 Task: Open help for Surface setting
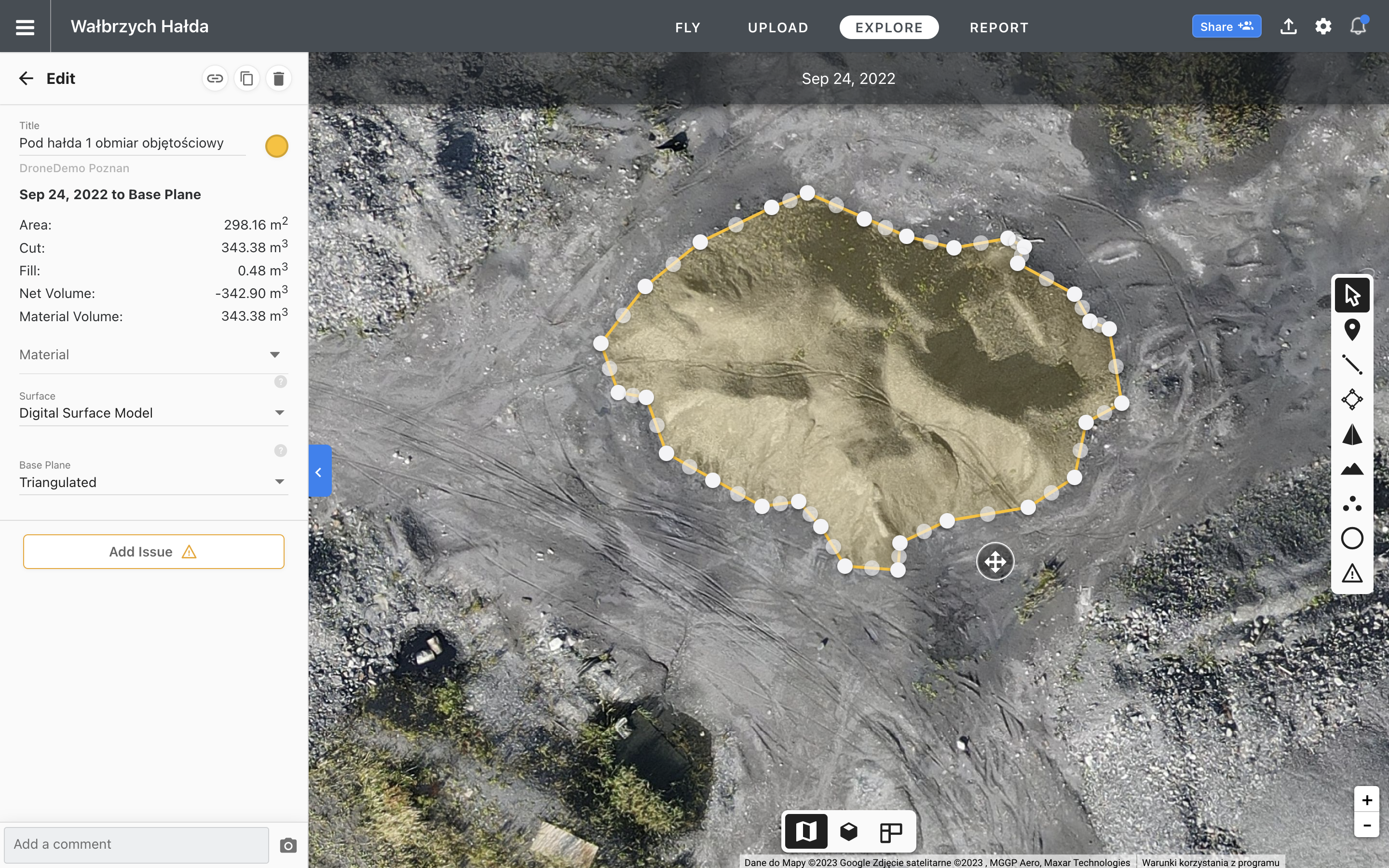coord(280,382)
